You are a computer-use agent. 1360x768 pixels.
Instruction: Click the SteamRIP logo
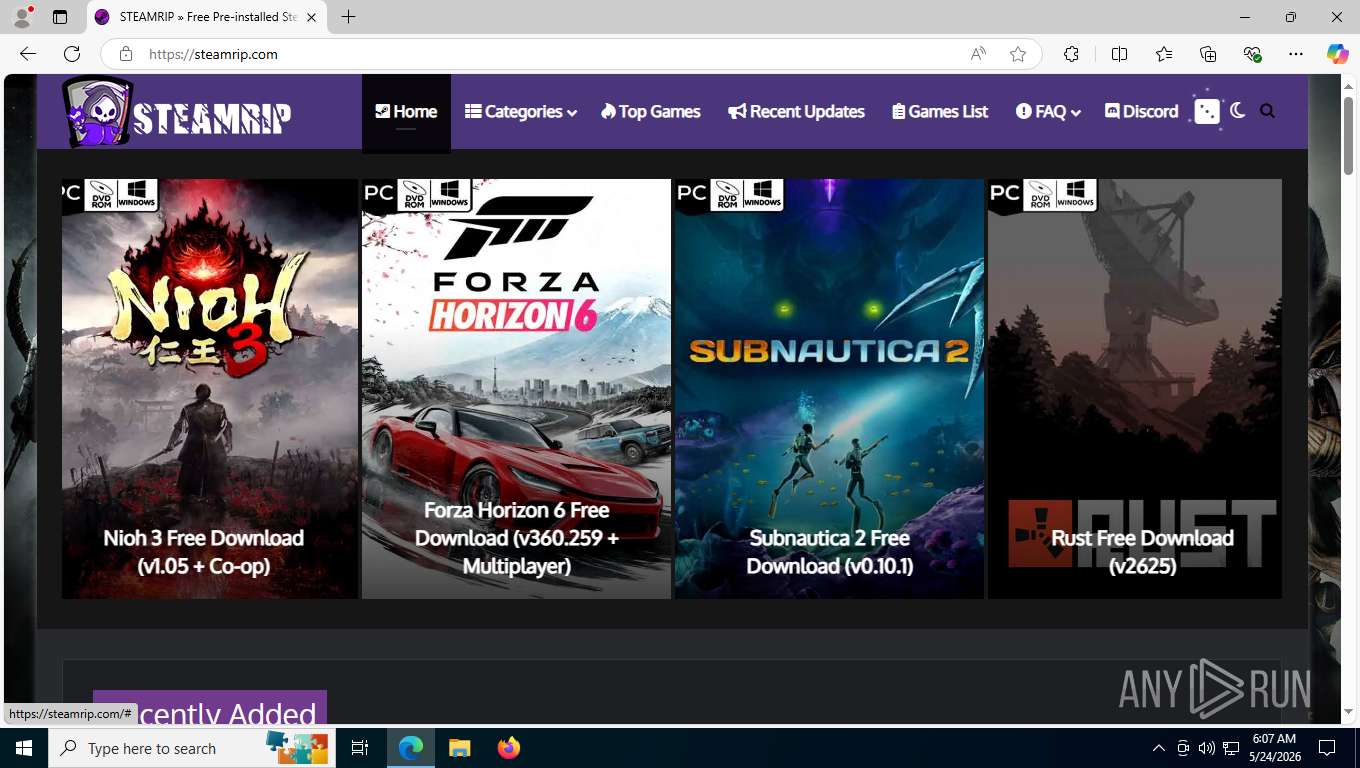pos(177,112)
